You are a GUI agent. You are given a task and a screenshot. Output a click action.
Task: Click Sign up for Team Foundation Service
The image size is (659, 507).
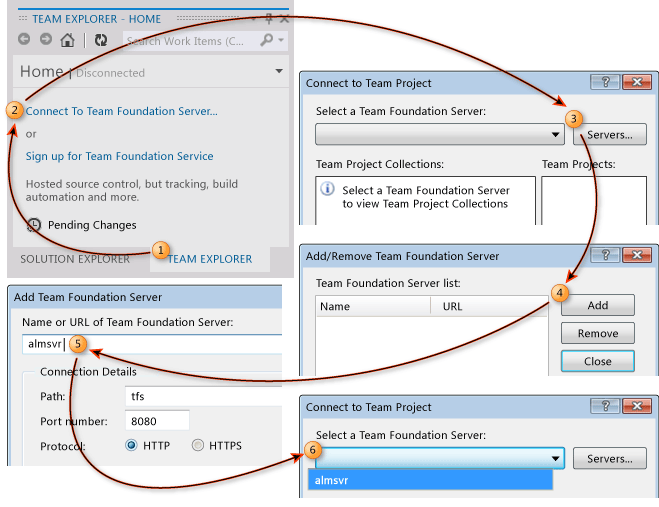coord(119,156)
